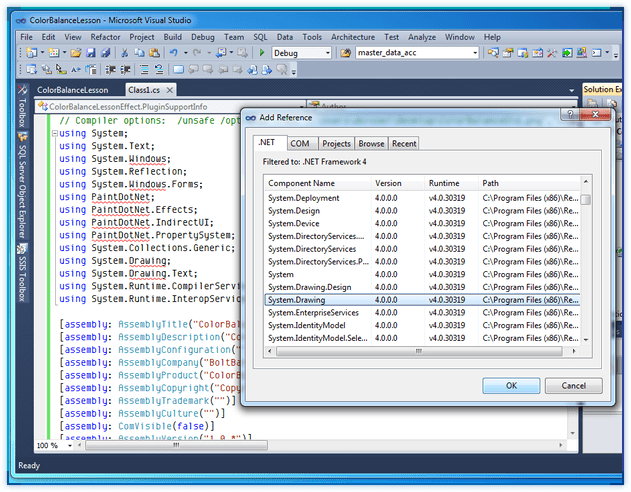
Task: Open the document tabs overflow dropdown arrow
Action: pyautogui.click(x=571, y=91)
